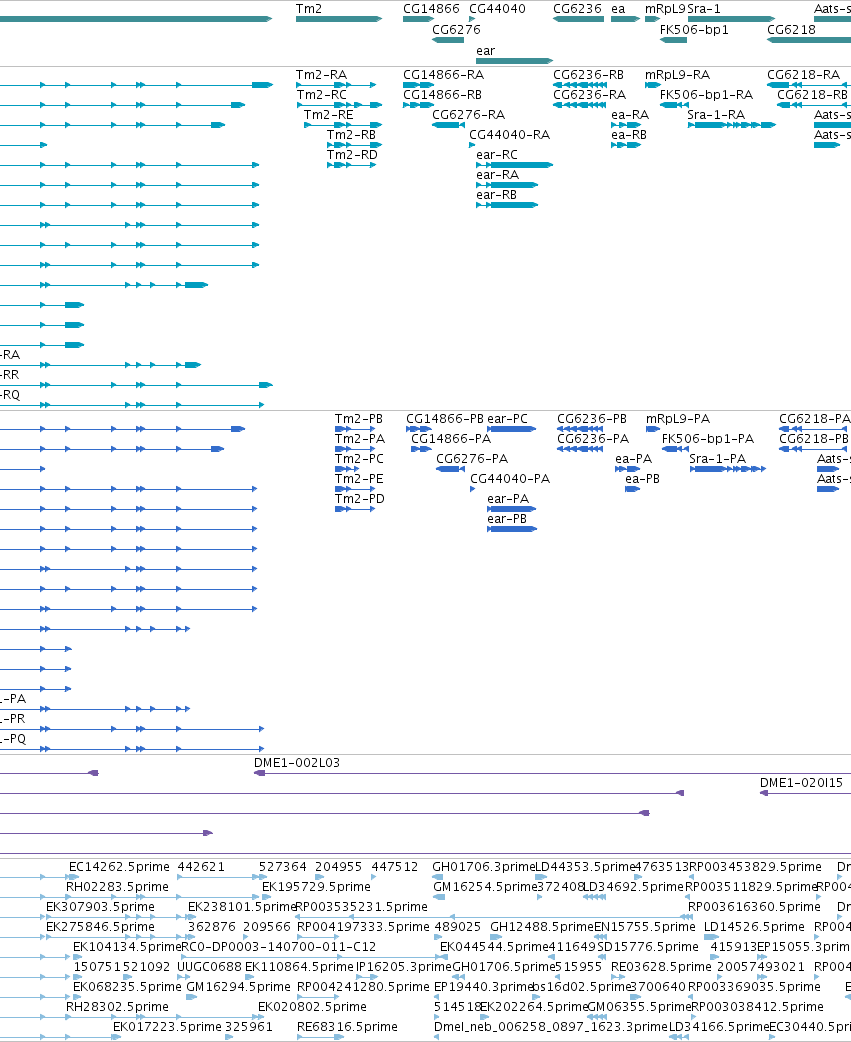851x1042 pixels.
Task: Click the ear-PB protein label
Action: pos(507,518)
